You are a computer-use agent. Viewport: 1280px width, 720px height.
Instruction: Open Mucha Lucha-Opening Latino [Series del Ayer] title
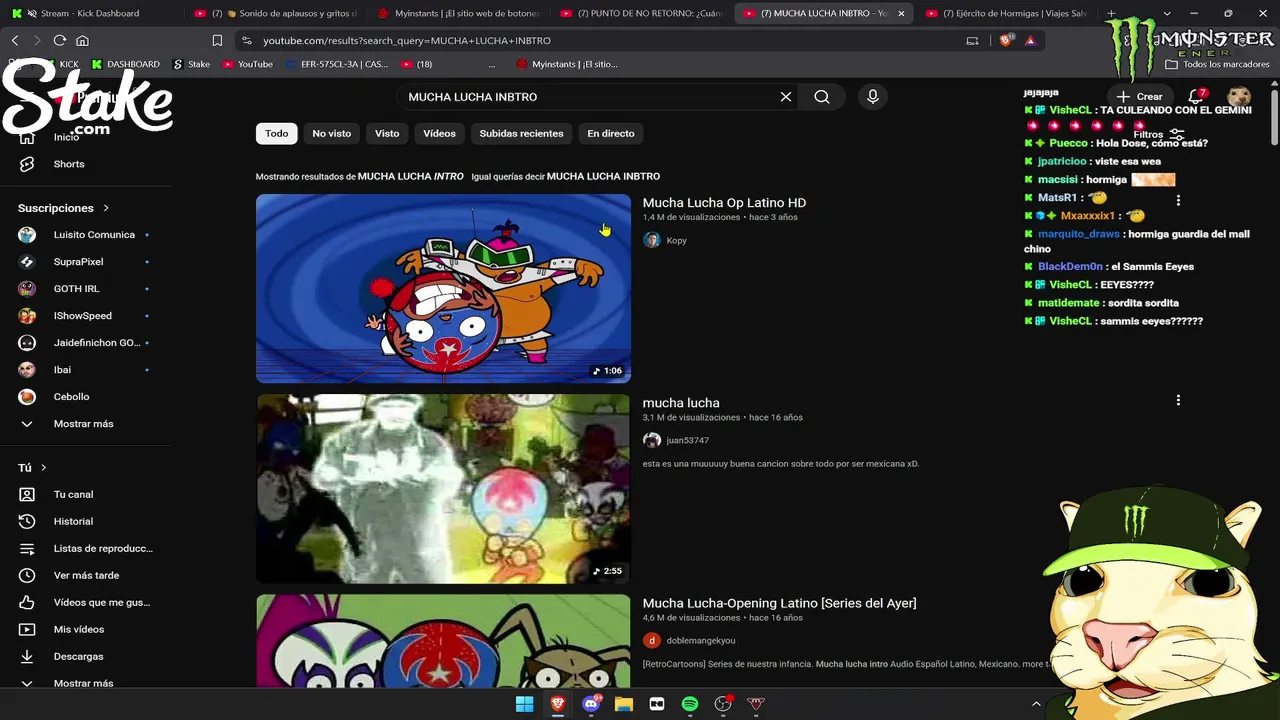[779, 603]
